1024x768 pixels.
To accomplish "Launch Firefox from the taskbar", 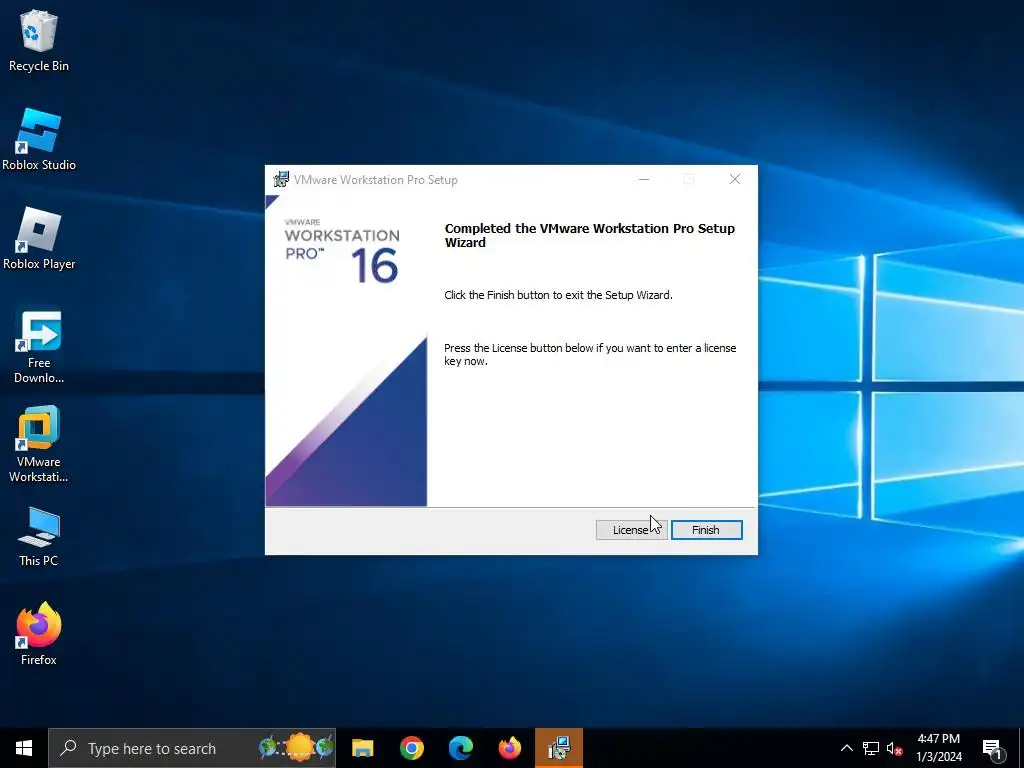I will tap(509, 748).
